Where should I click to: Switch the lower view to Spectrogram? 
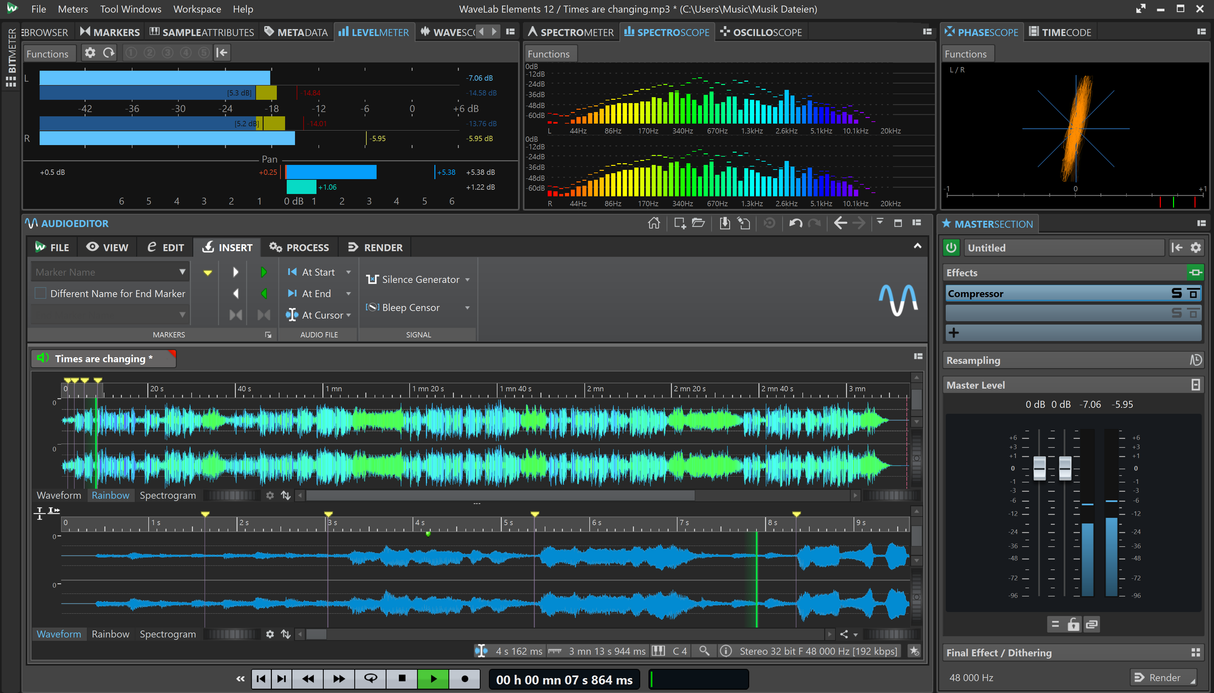click(x=168, y=633)
